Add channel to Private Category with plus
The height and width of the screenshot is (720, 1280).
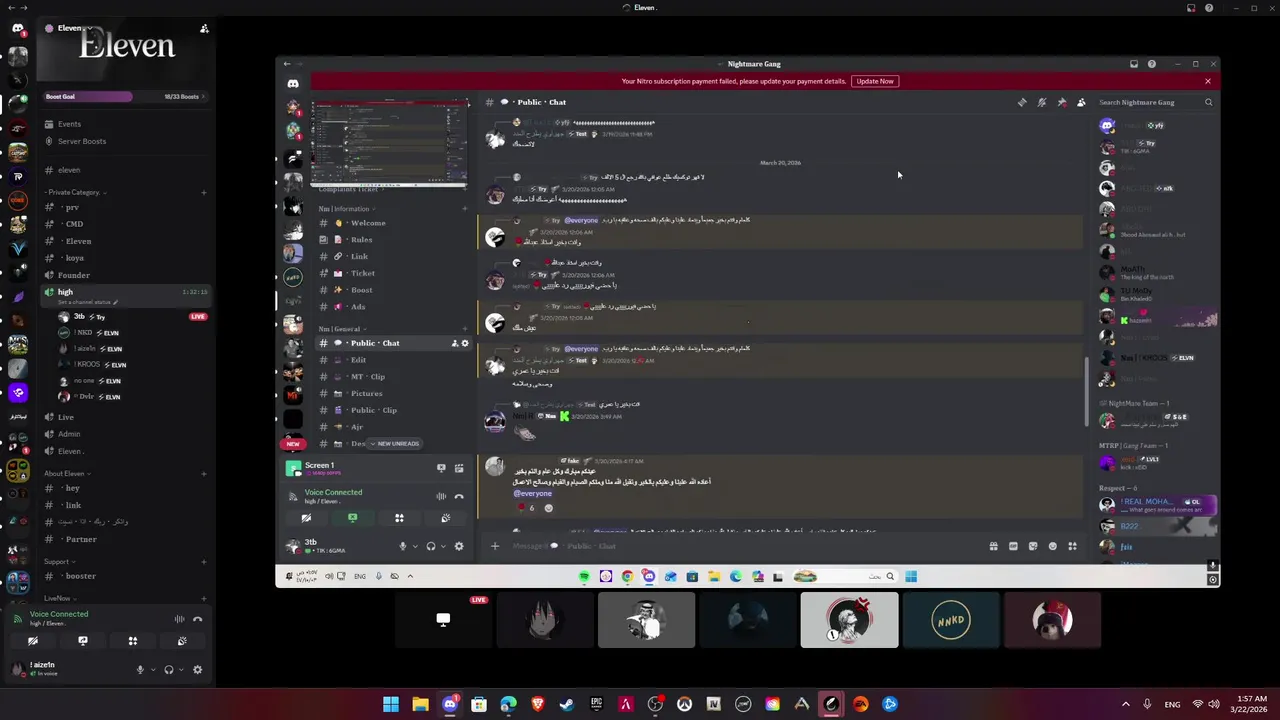[x=203, y=192]
